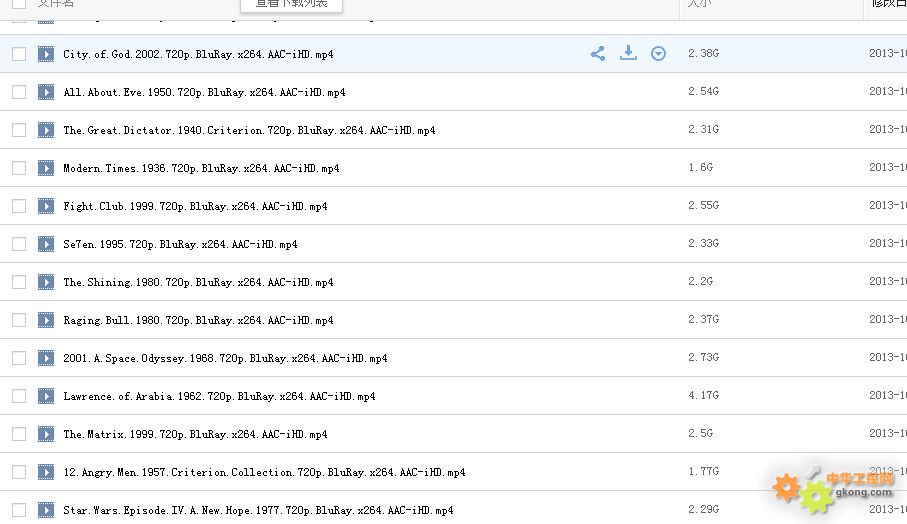Viewport: 907px width, 524px height.
Task: Open file 12.Angry.Men.1957.Criterion.Collection.720p.BluRay.x264.AAC-iHD.mp4
Action: pos(264,473)
